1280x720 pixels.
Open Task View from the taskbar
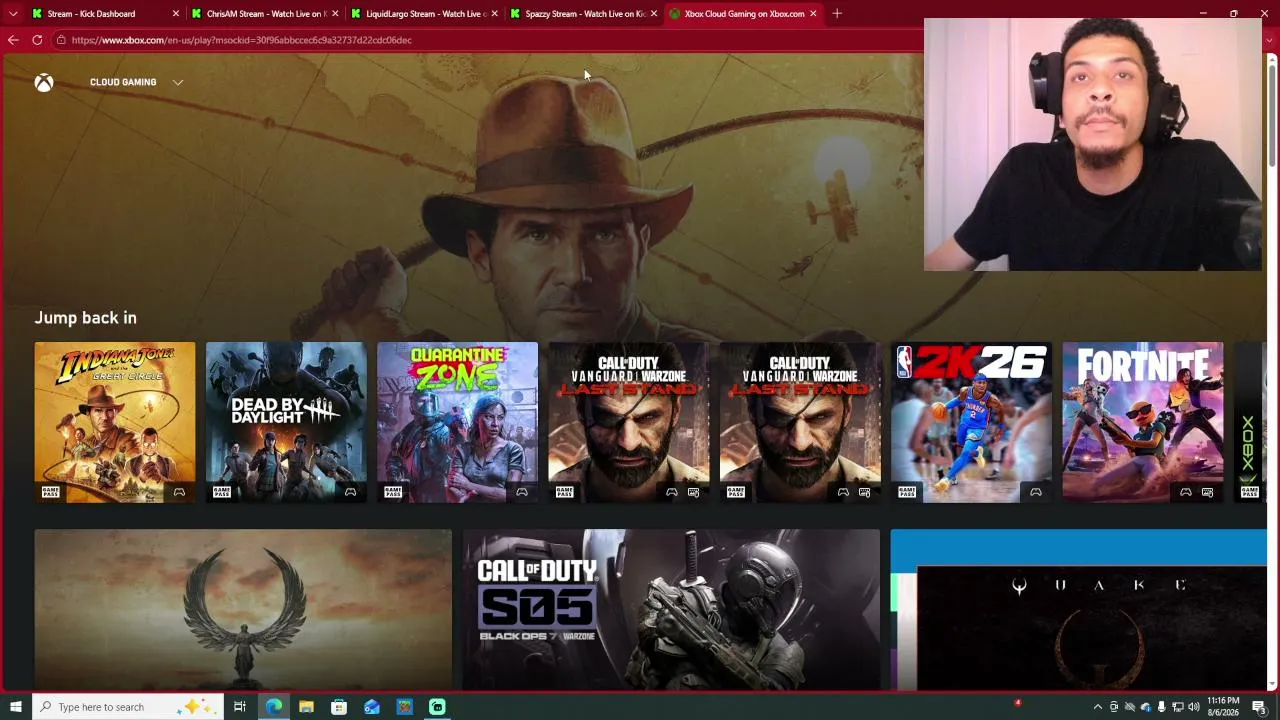click(240, 707)
